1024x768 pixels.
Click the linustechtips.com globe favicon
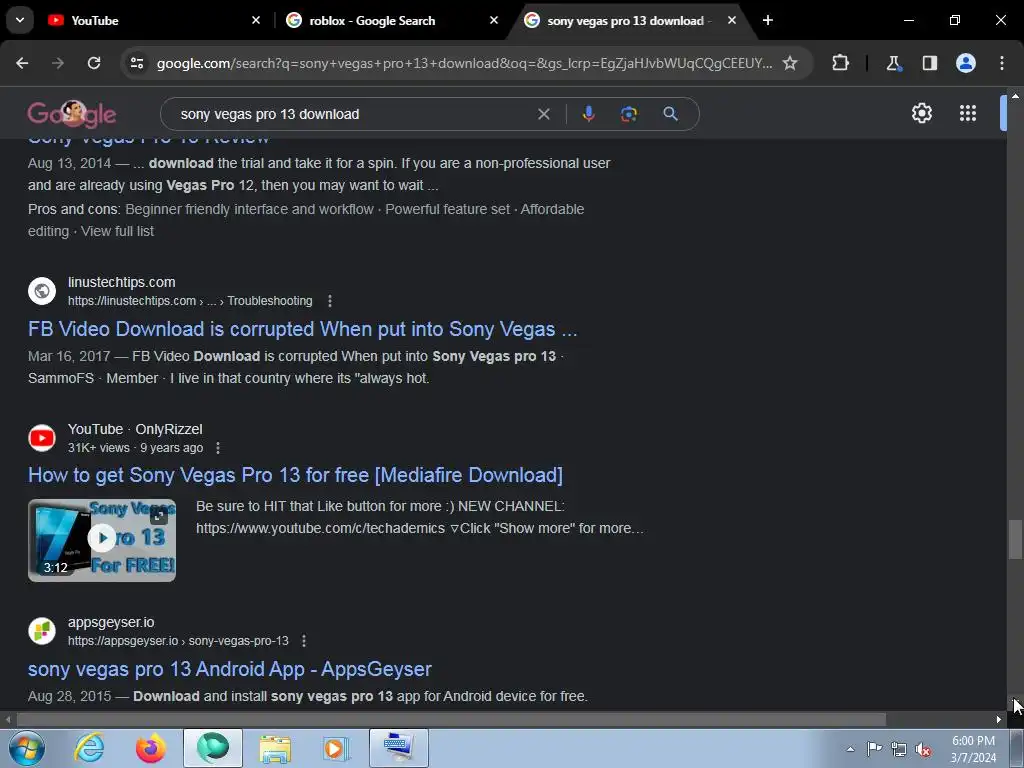tap(42, 291)
